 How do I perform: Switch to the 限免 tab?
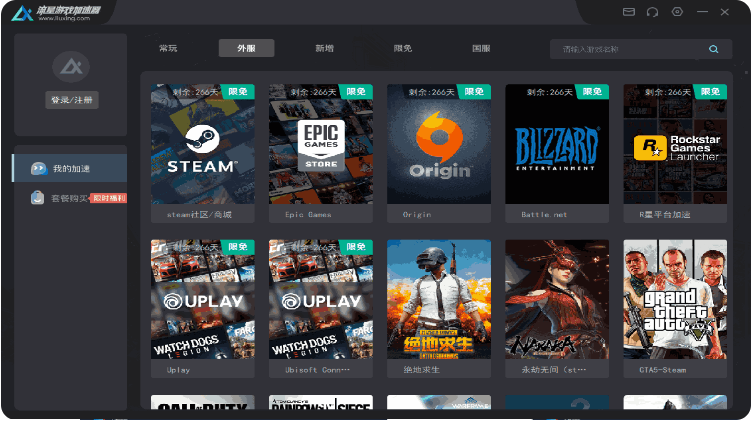click(403, 48)
